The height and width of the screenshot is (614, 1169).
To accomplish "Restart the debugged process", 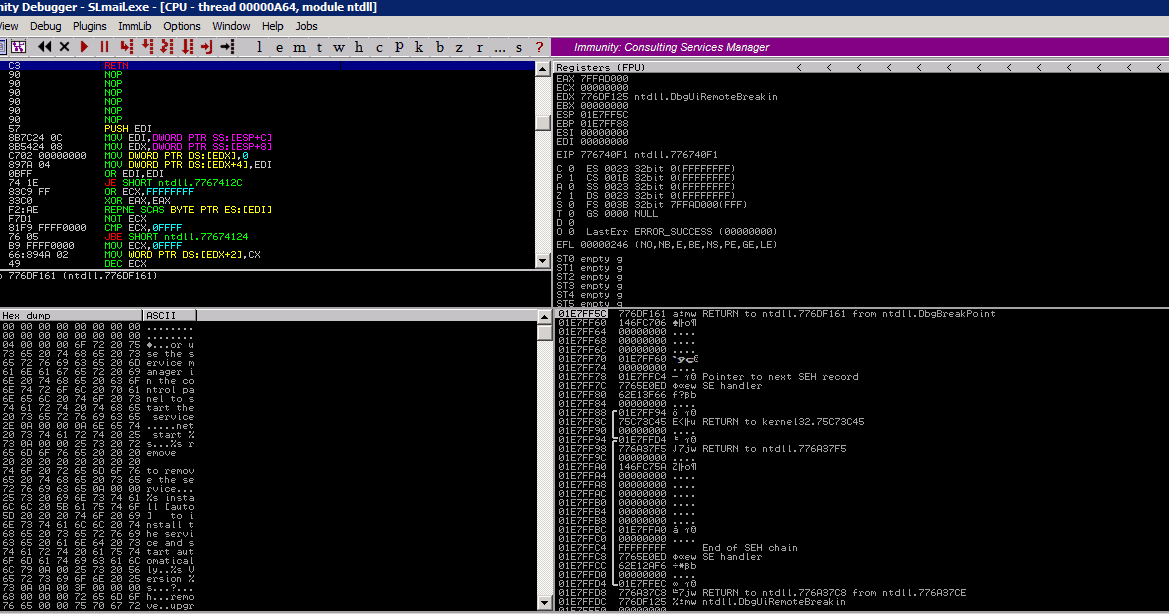I will pos(44,47).
